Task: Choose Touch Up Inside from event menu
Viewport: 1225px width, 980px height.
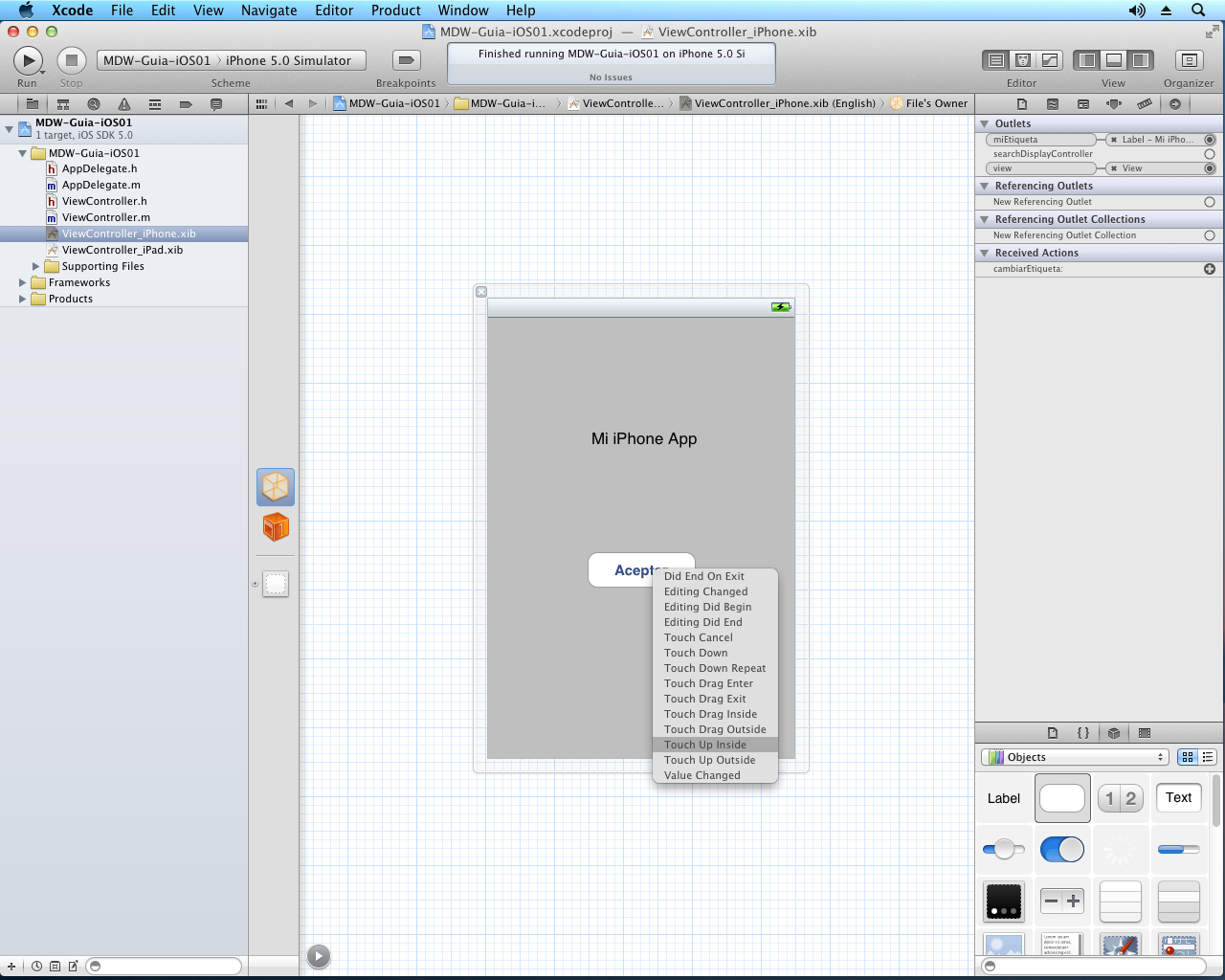Action: click(715, 745)
